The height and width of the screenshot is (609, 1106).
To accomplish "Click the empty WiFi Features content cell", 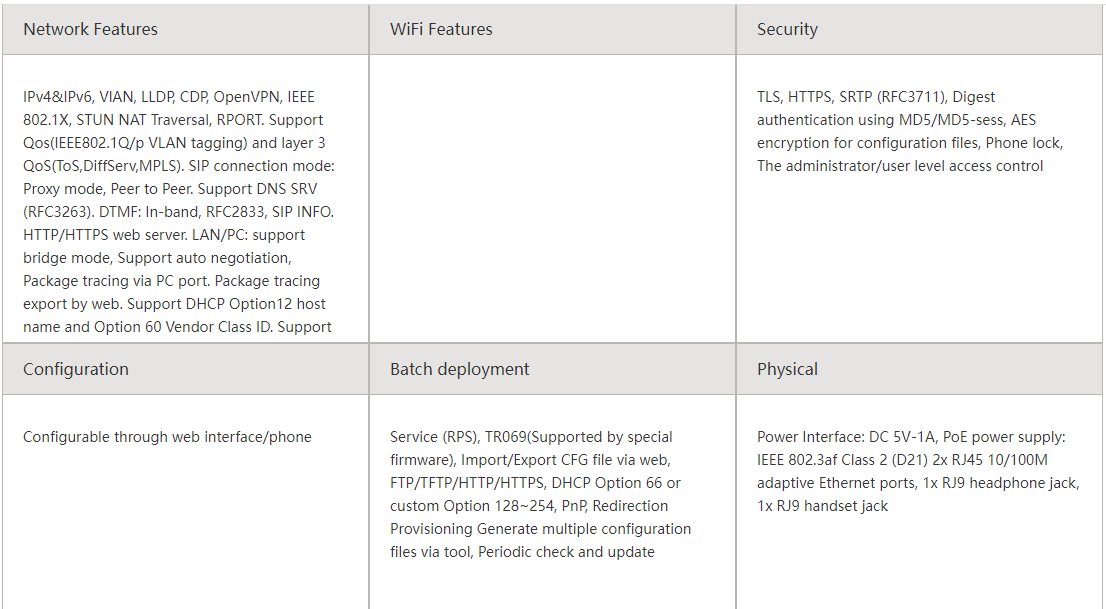I will click(552, 198).
